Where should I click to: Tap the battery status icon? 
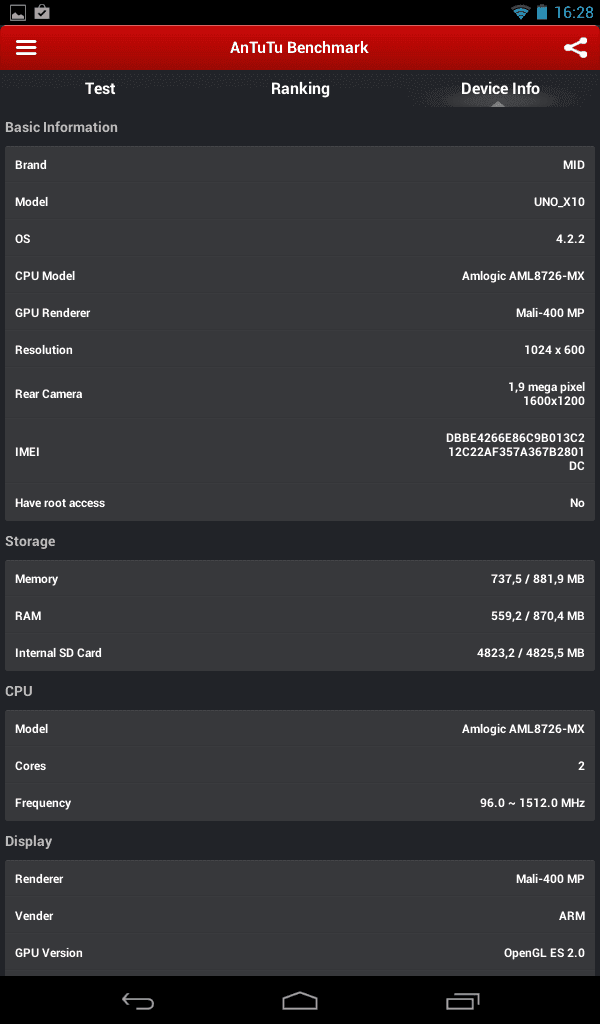542,12
